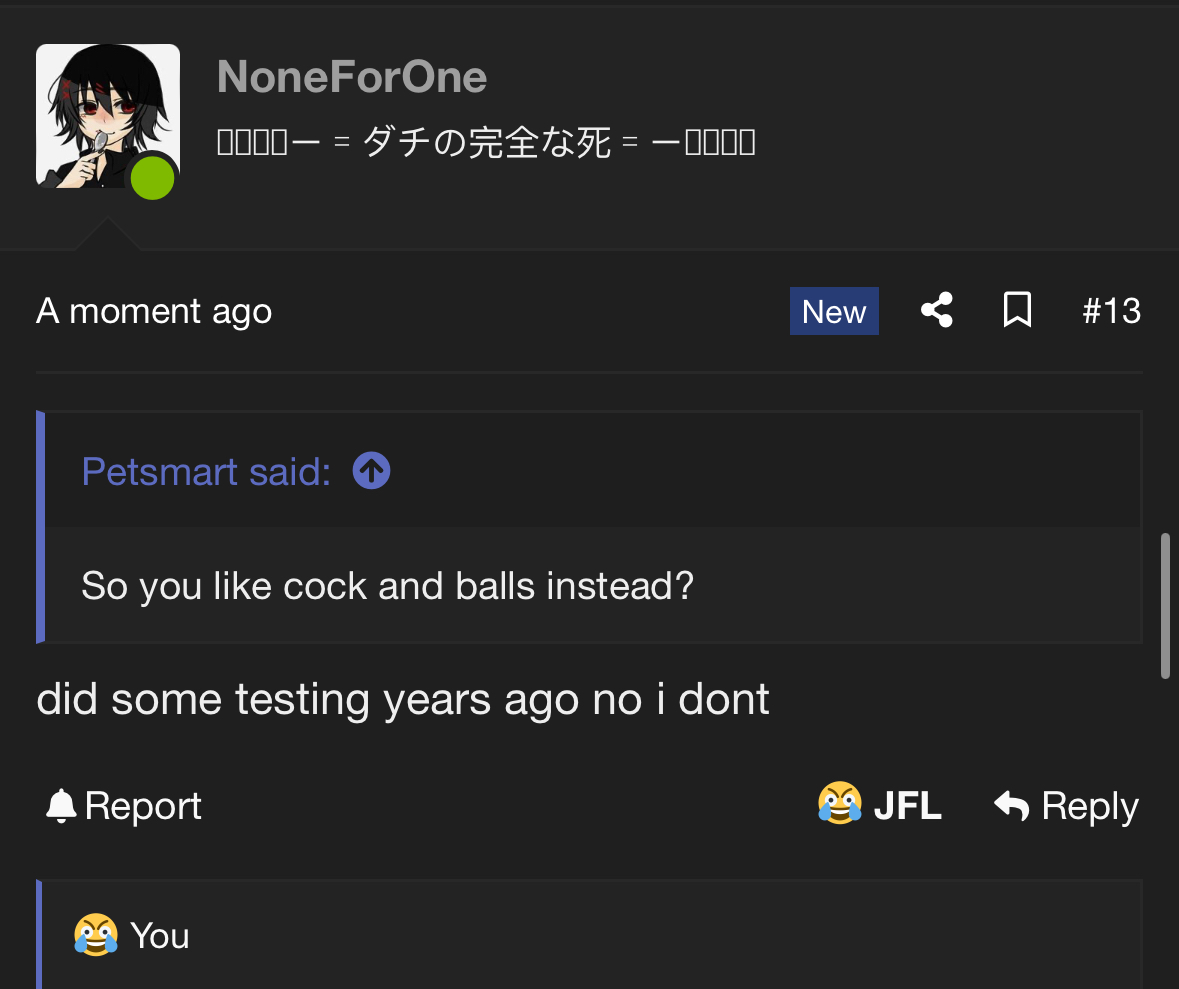Open NoneForOne's avatar picture
Screen dimensions: 1179x989
point(108,116)
